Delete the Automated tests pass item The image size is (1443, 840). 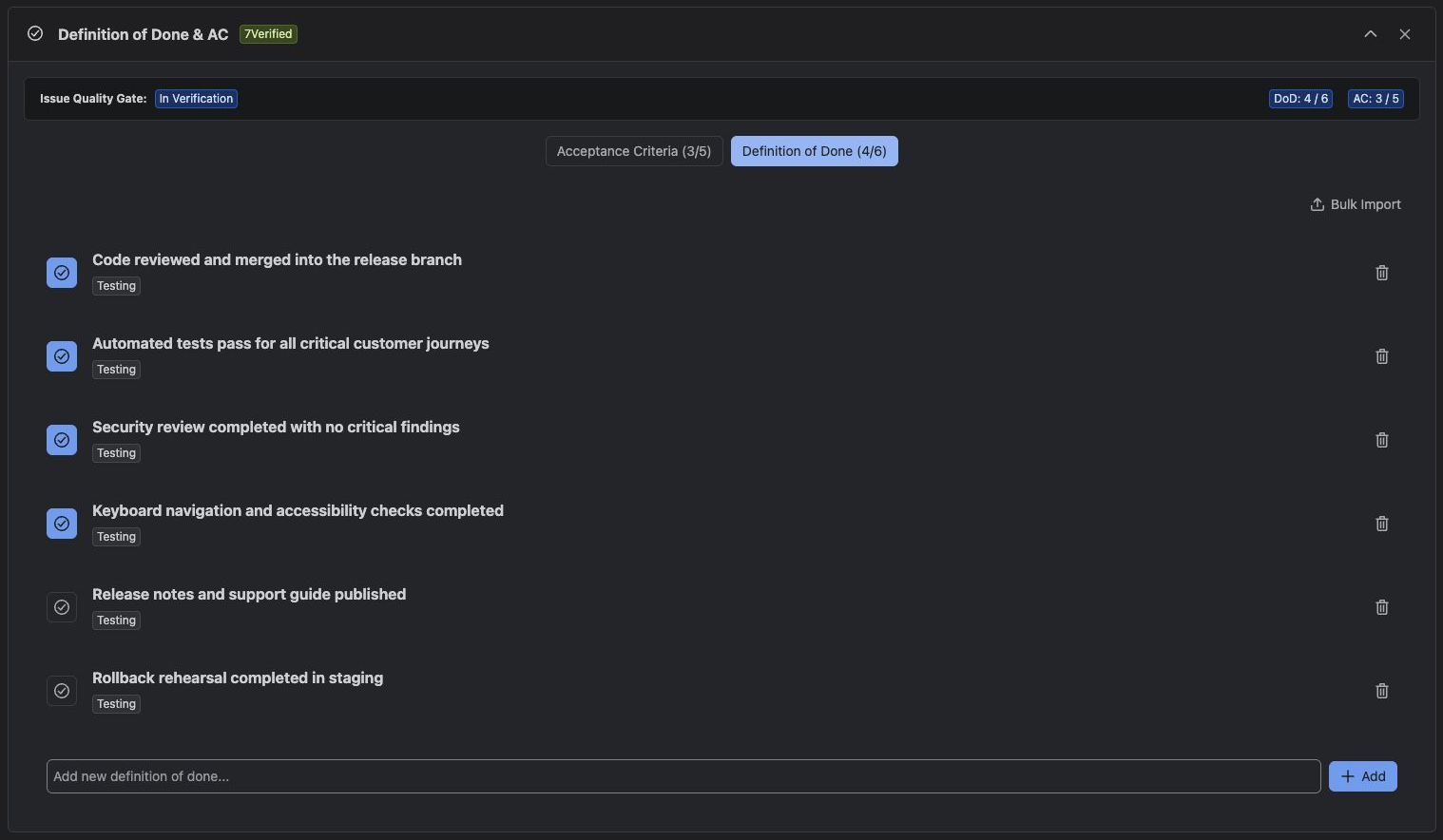[x=1382, y=356]
